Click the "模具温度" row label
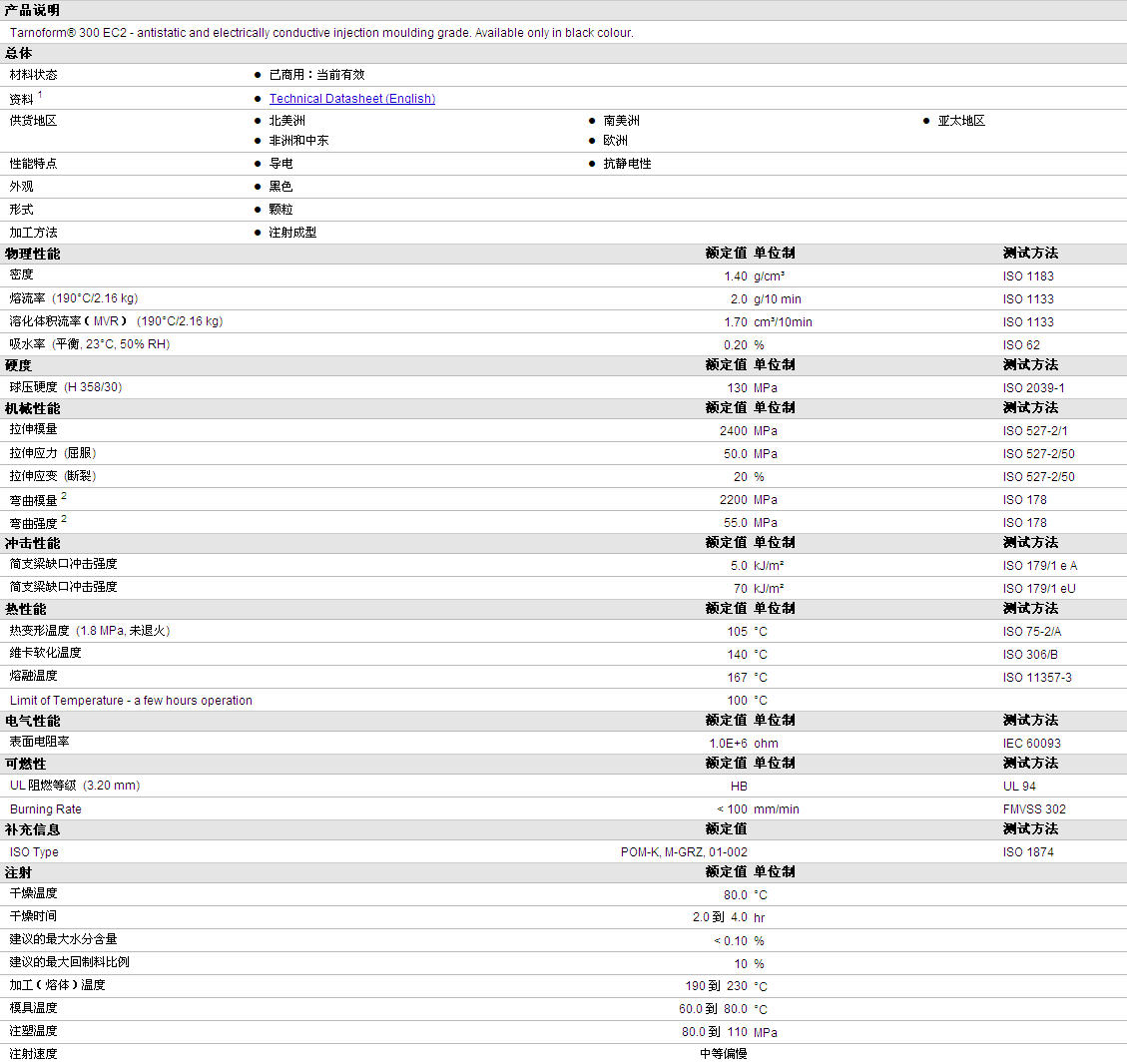 (33, 1009)
